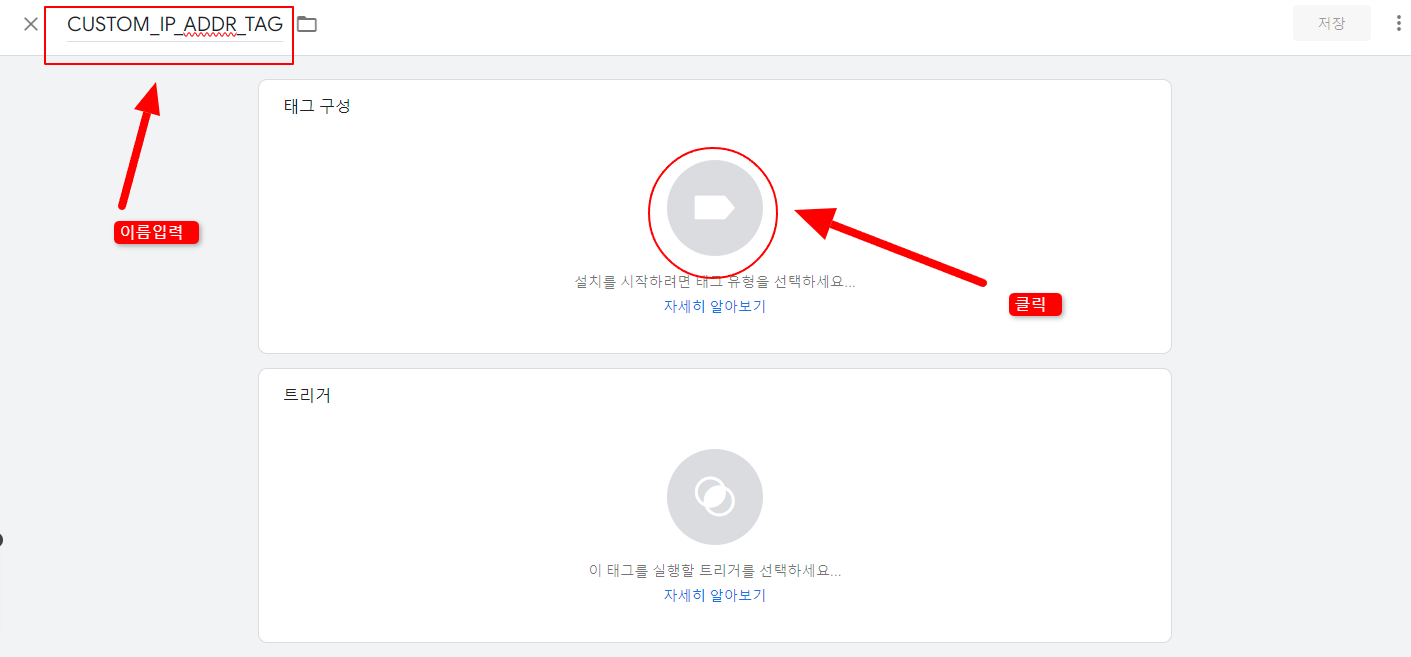Open the 자세히 알아보기 link under 태그 구성

tap(712, 306)
